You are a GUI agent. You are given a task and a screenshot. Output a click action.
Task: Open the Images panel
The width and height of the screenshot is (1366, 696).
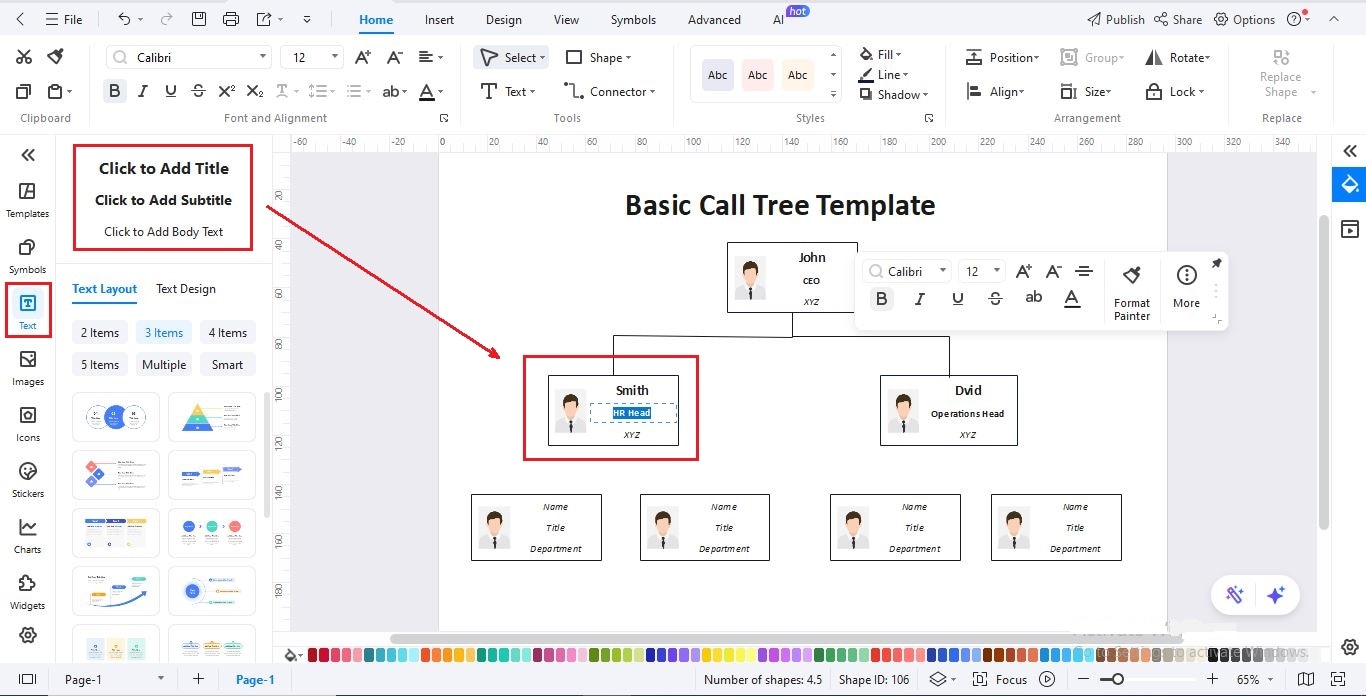27,370
